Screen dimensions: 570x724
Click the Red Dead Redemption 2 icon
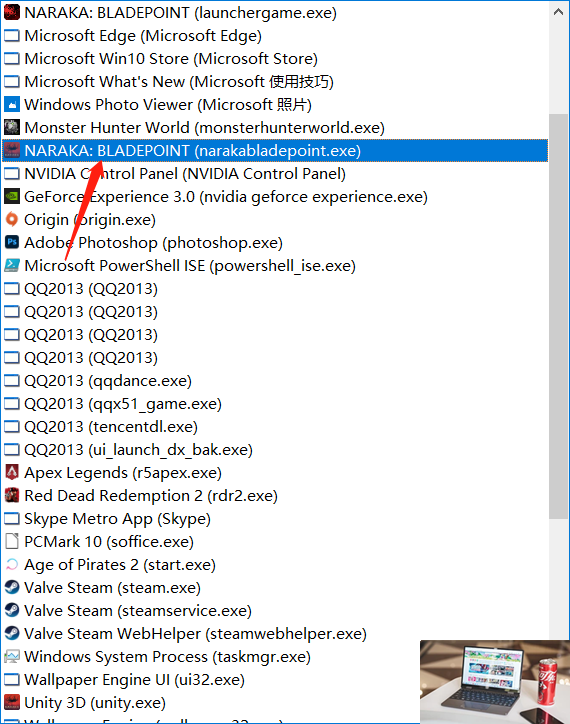pyautogui.click(x=12, y=495)
